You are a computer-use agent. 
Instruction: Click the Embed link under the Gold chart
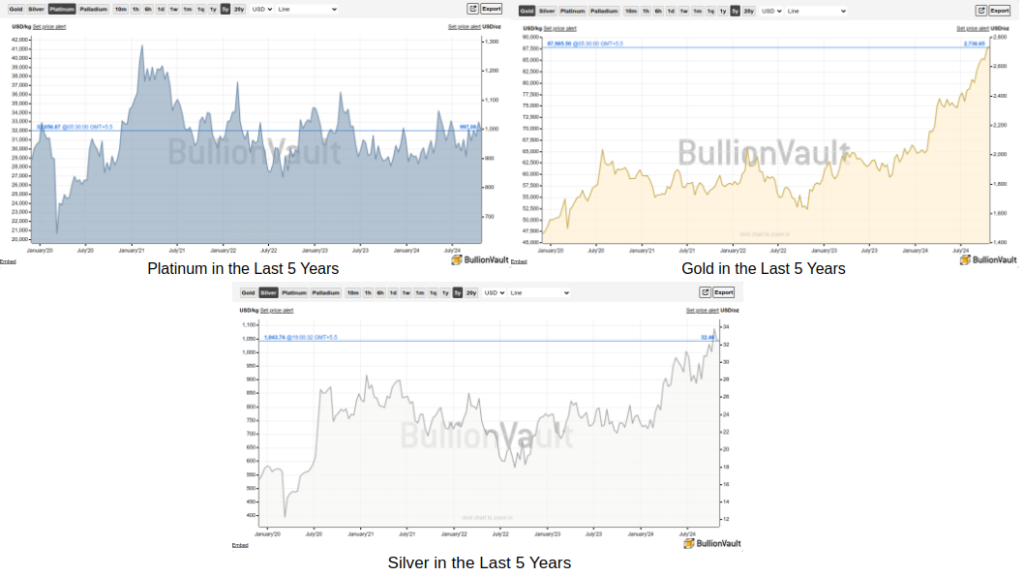(x=519, y=262)
